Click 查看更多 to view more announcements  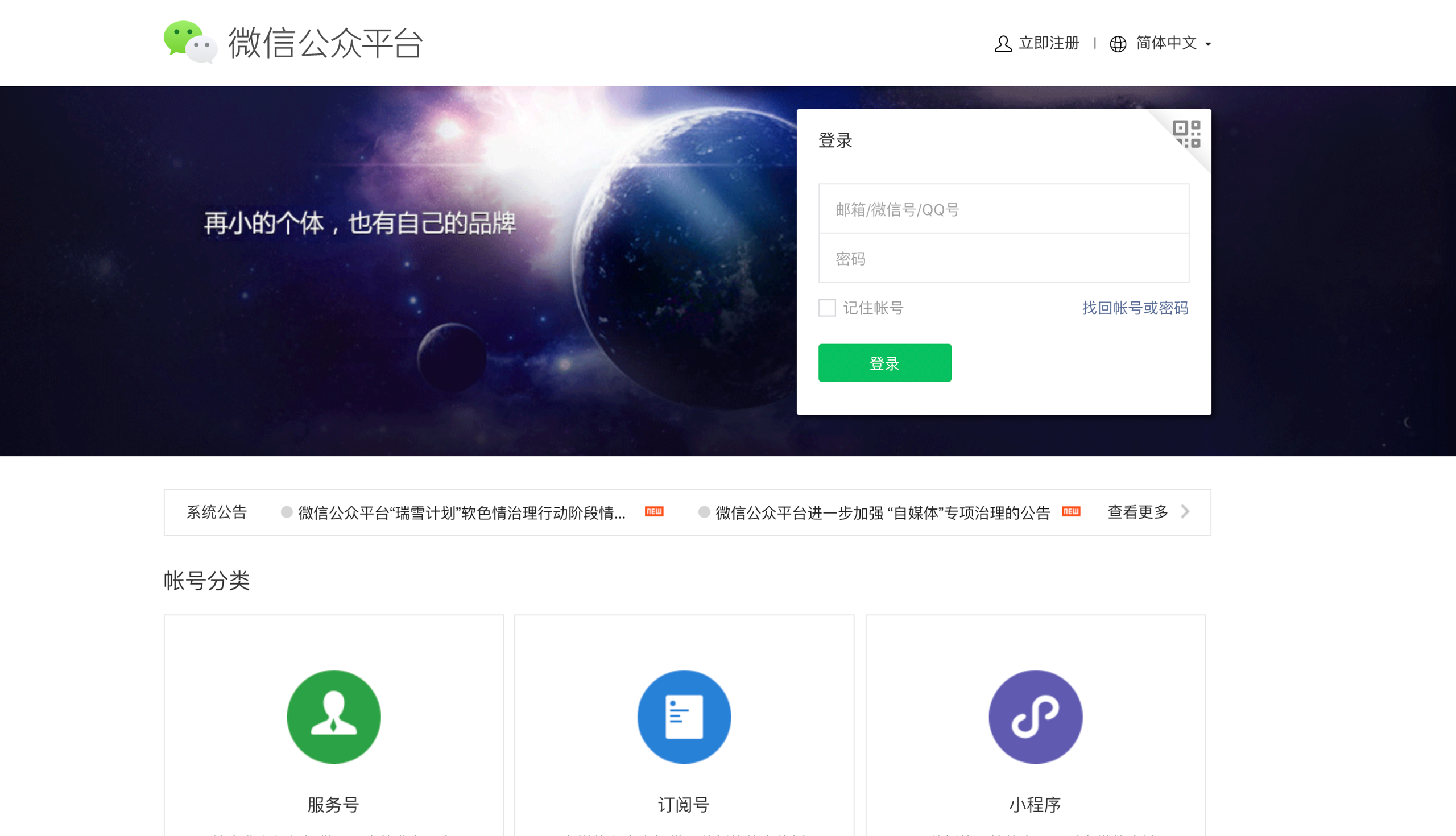click(x=1137, y=512)
